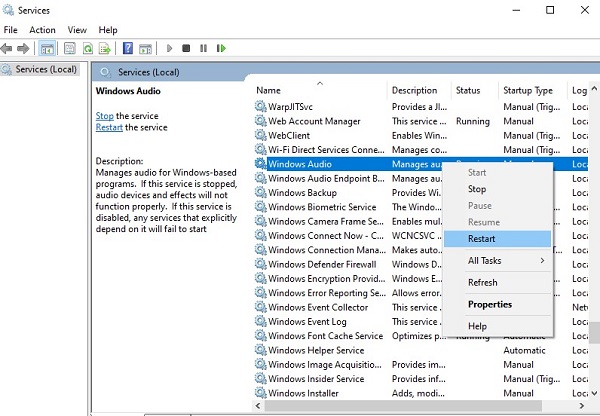600x416 pixels.
Task: Select Windows Helper Service row
Action: [421, 350]
